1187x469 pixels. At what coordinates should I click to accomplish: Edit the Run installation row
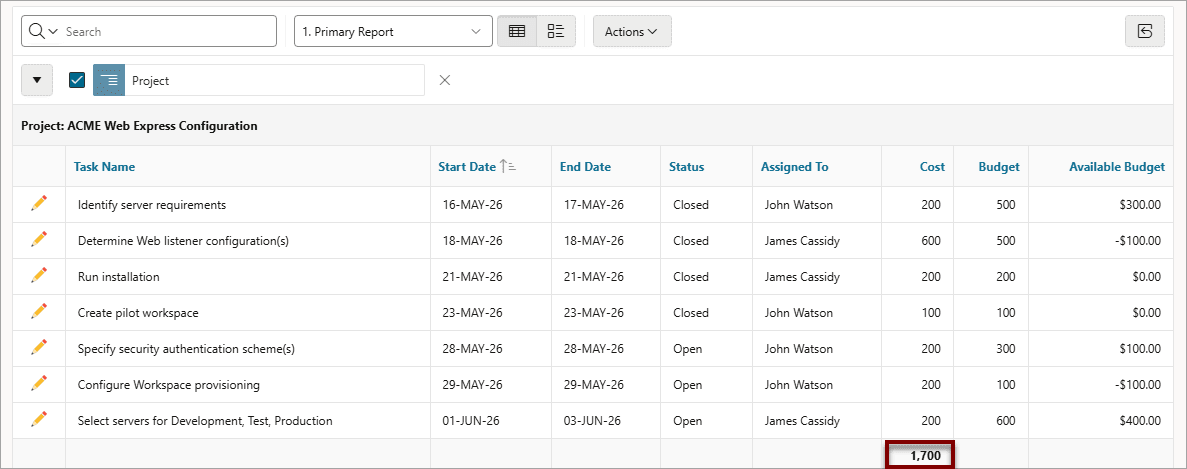coord(39,276)
